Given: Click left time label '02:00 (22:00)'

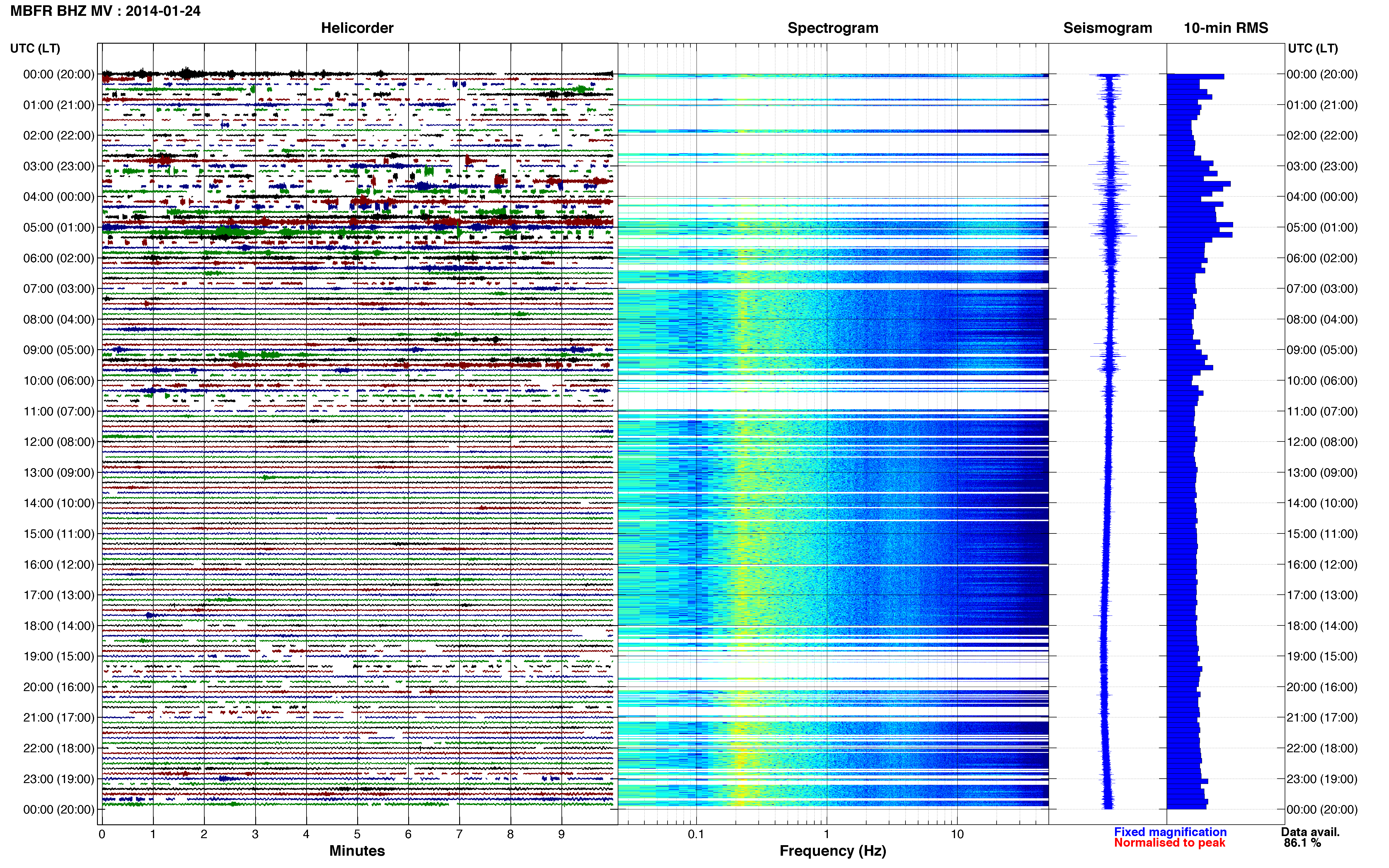Looking at the screenshot, I should click(x=59, y=135).
